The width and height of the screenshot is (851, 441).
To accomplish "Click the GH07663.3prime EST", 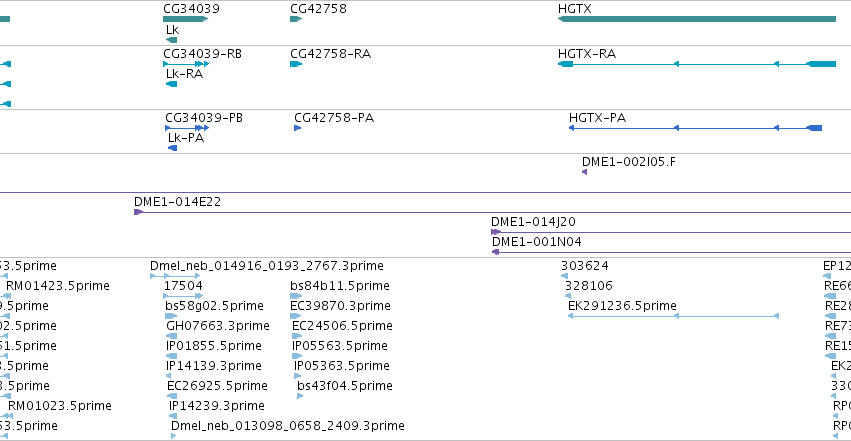I will coord(218,326).
